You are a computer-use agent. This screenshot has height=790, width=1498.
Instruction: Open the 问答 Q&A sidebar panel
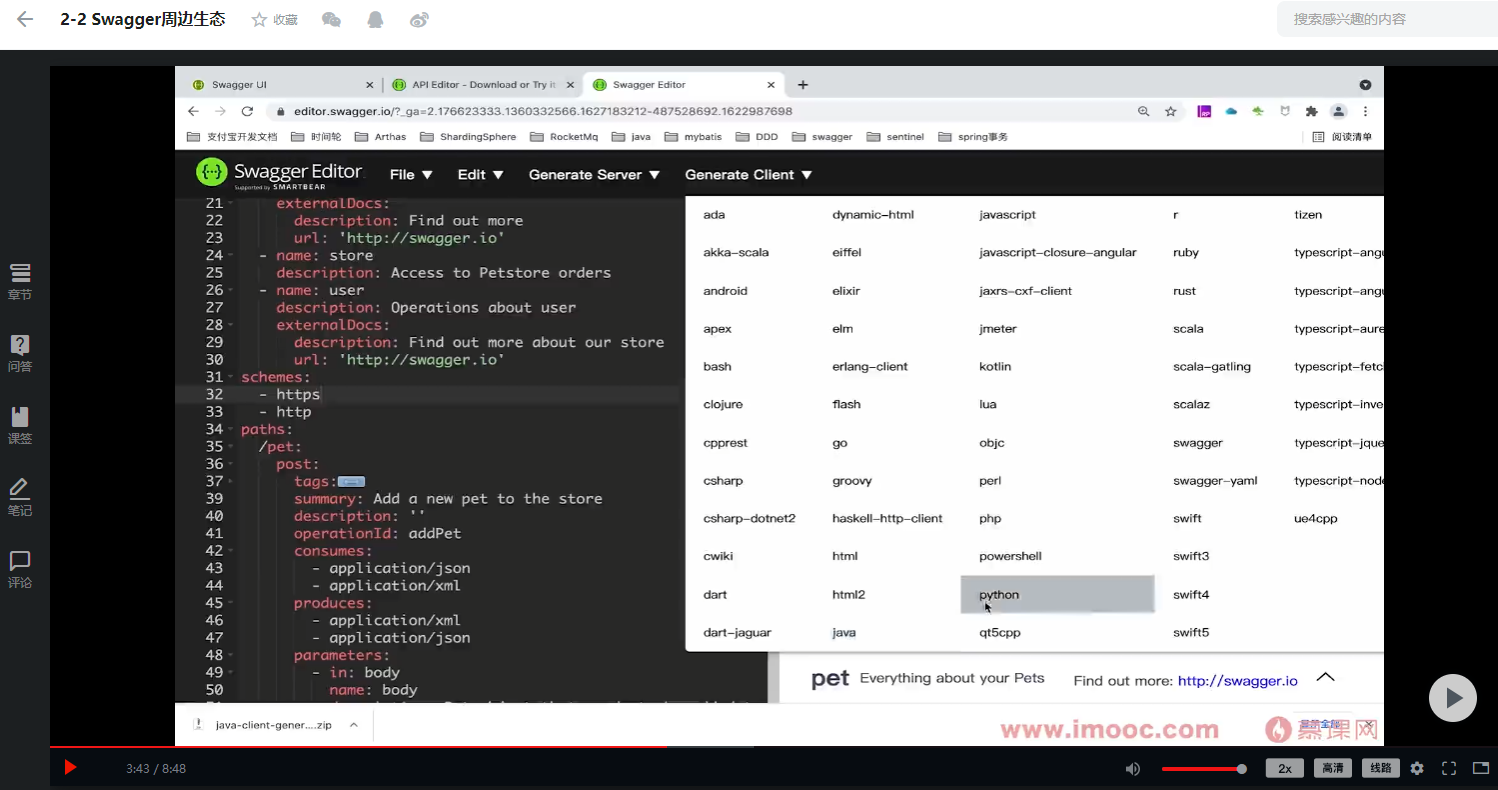20,354
